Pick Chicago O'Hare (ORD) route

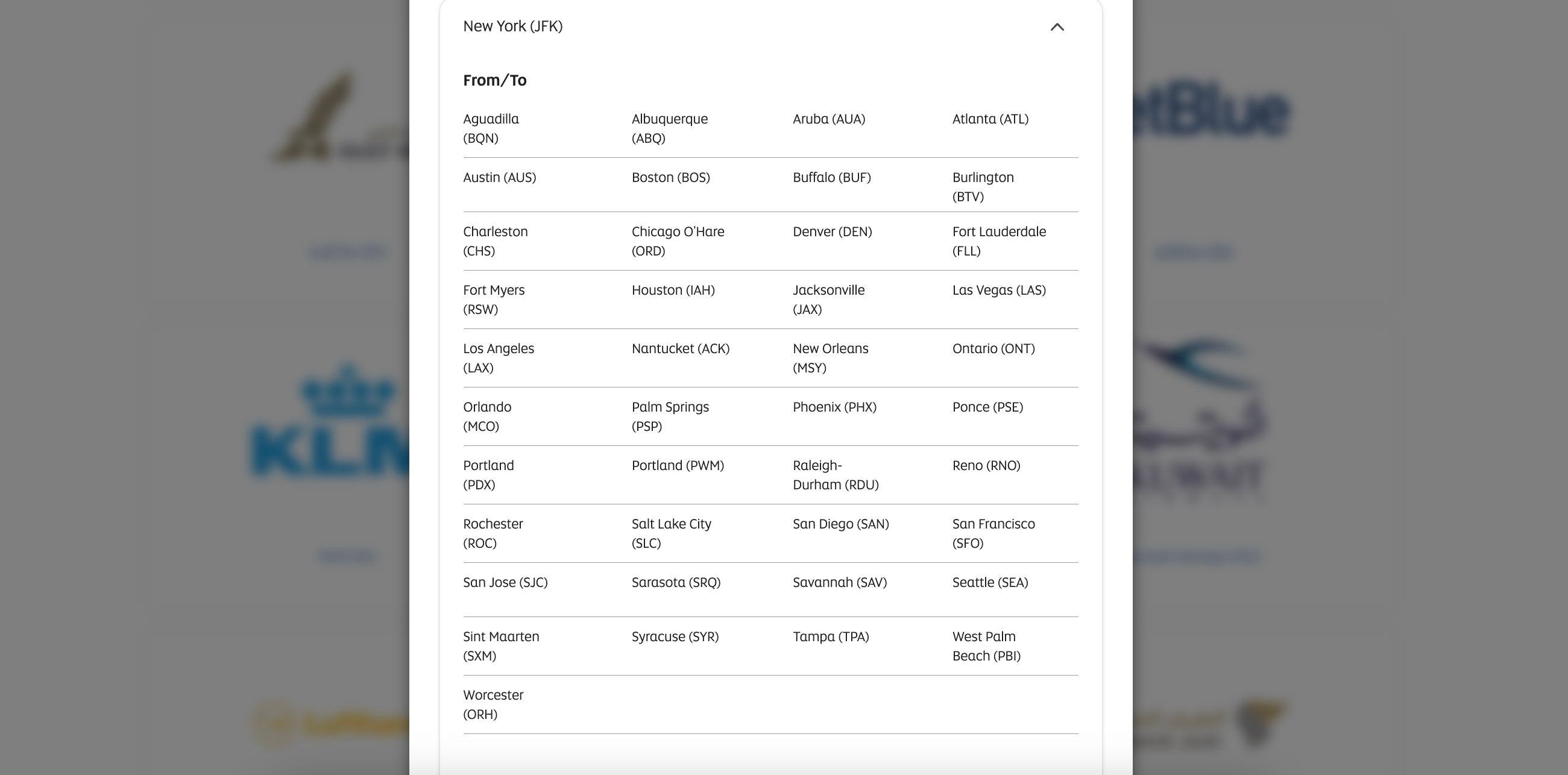678,241
